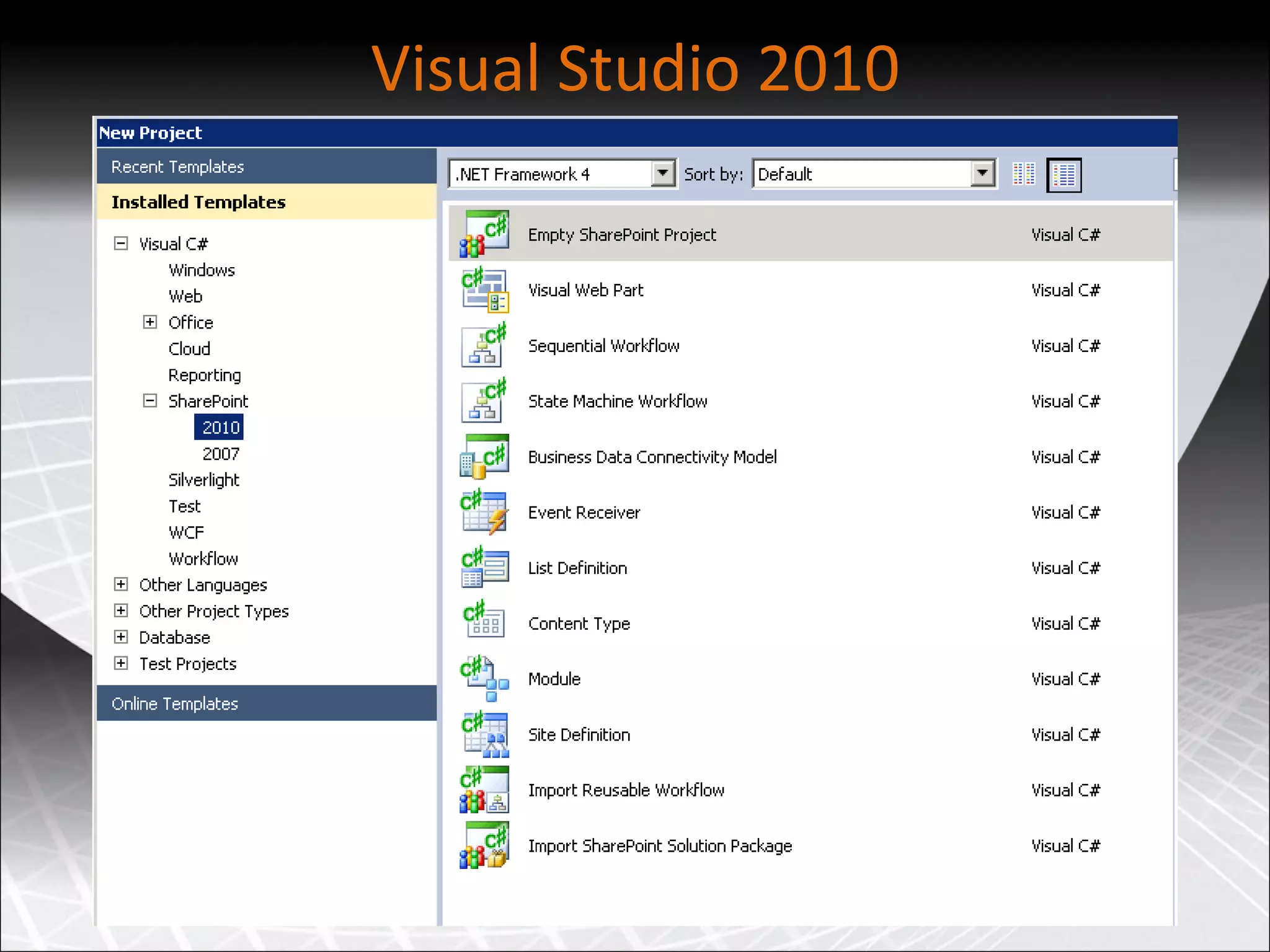Collapse the Visual C# tree node
This screenshot has width=1270, height=952.
tap(121, 244)
